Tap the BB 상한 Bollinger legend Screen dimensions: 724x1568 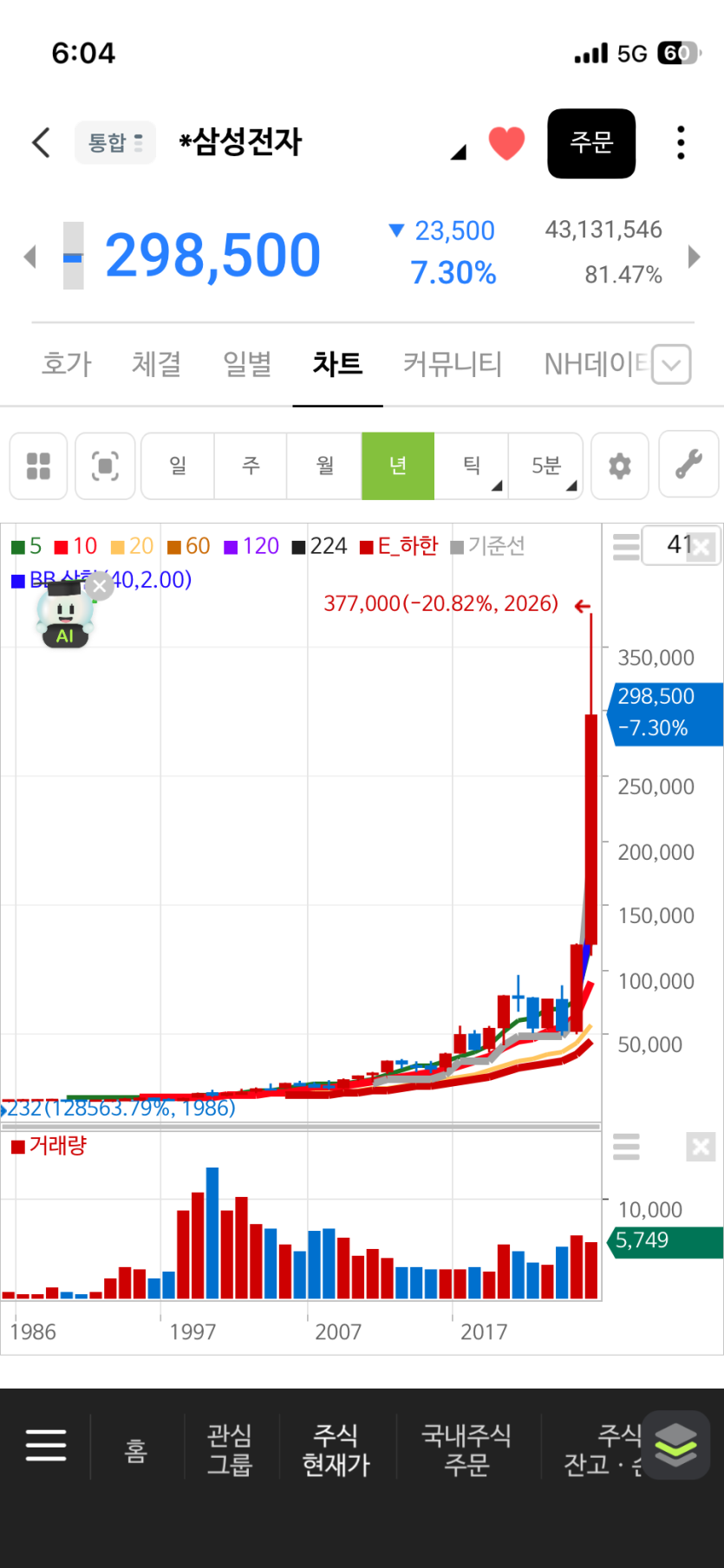[x=101, y=579]
